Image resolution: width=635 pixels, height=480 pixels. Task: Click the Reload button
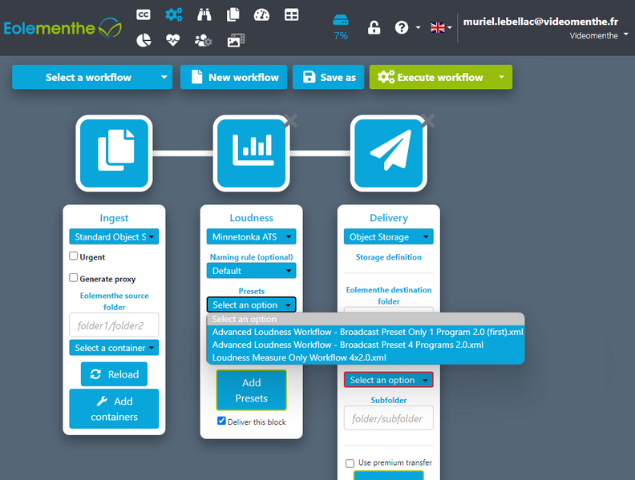point(114,374)
